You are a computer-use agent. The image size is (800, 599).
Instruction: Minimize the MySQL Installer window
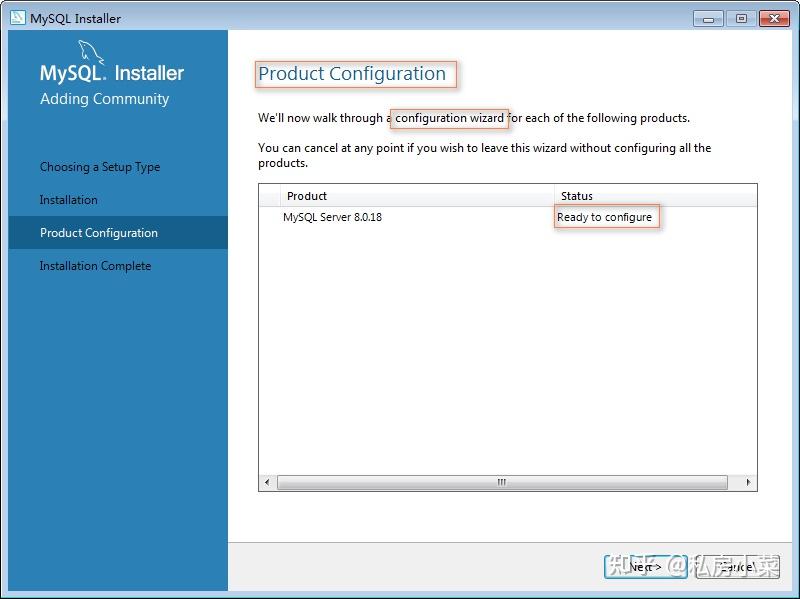point(708,19)
